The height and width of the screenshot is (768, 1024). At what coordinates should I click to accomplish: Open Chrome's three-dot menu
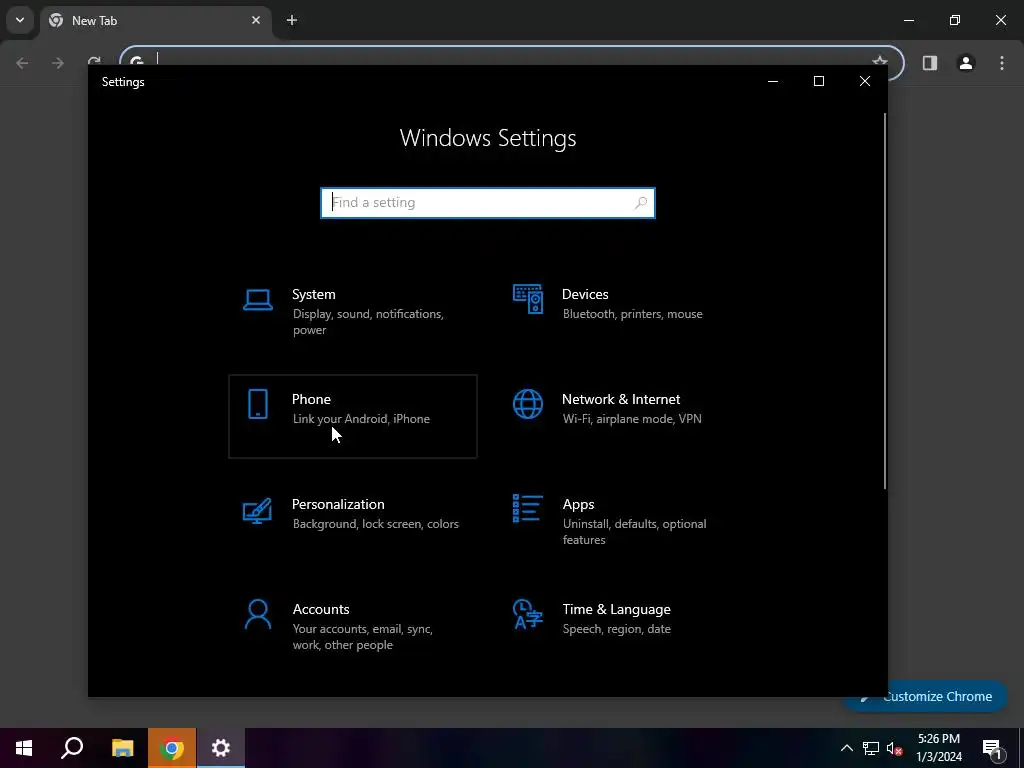pos(1002,63)
